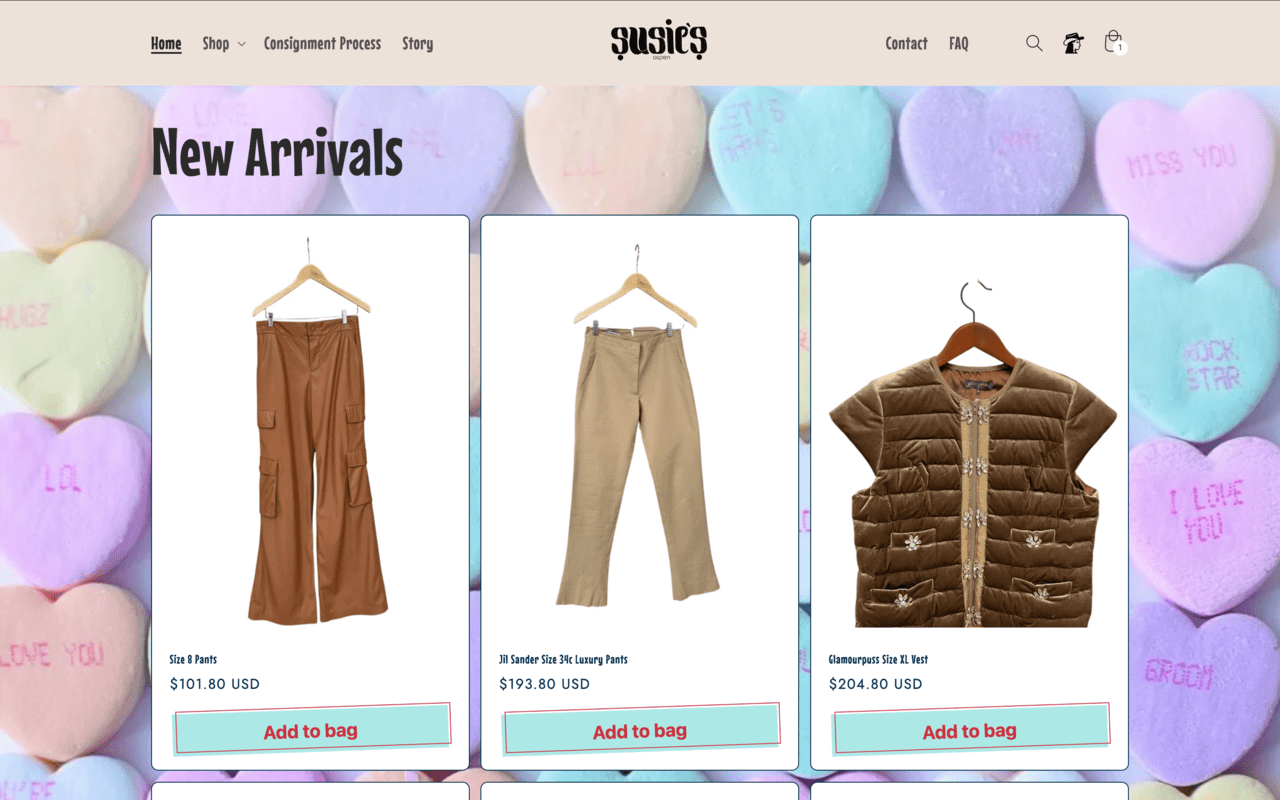Open the Story page link

coord(417,43)
